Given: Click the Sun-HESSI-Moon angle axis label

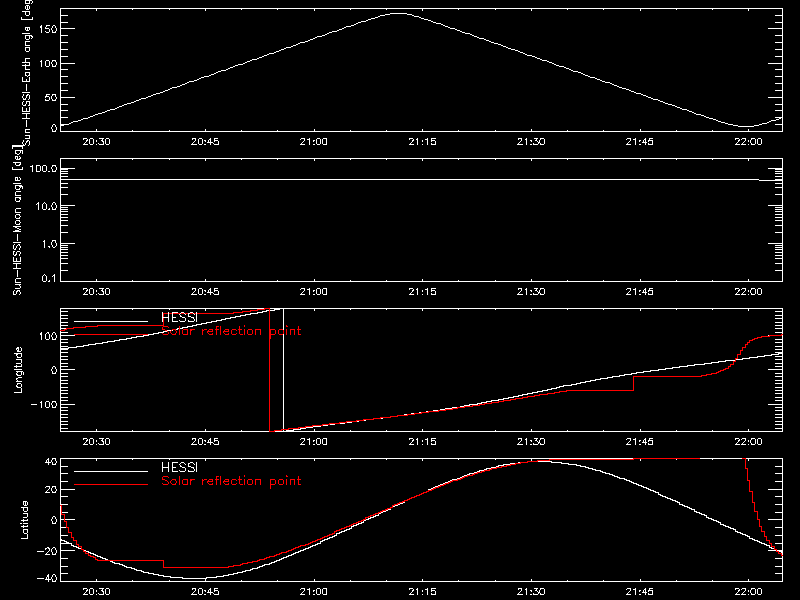Looking at the screenshot, I should (x=17, y=219).
